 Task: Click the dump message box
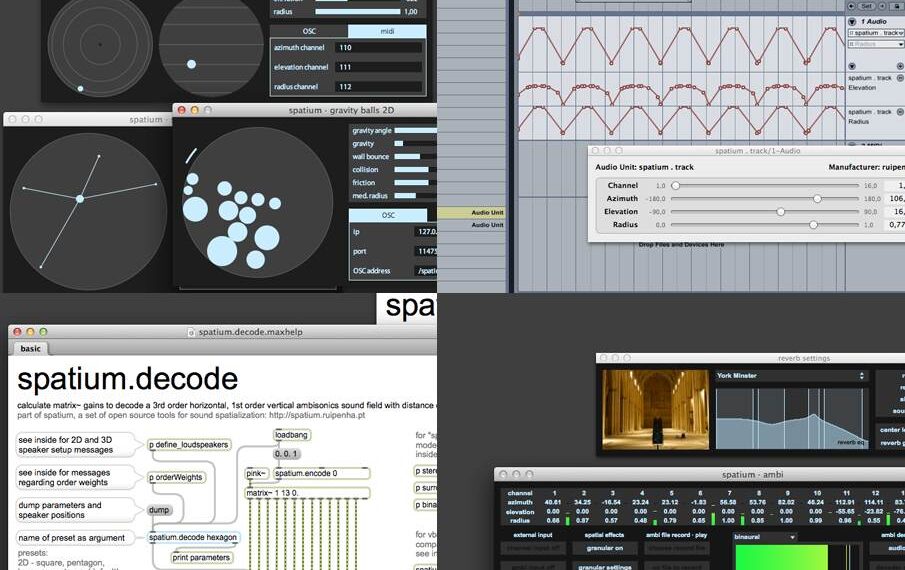click(158, 510)
